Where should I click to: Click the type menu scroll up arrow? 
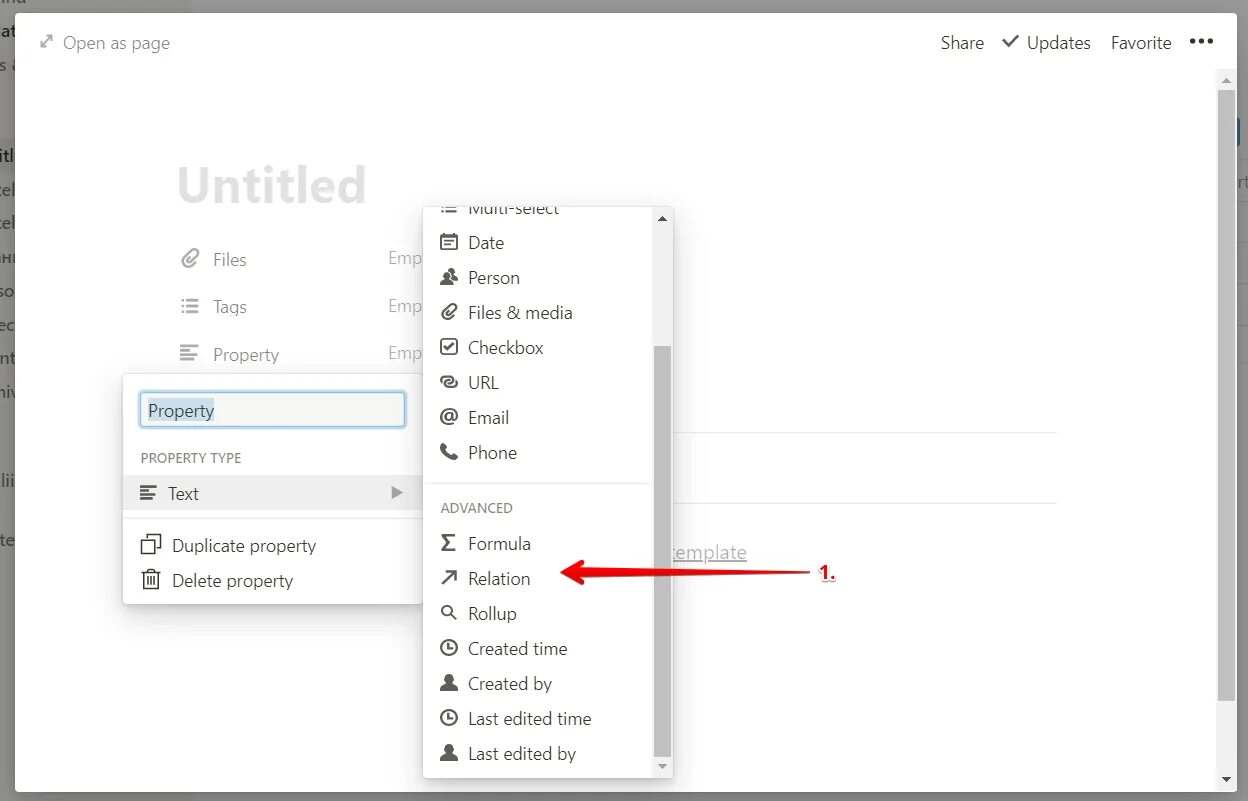[661, 218]
